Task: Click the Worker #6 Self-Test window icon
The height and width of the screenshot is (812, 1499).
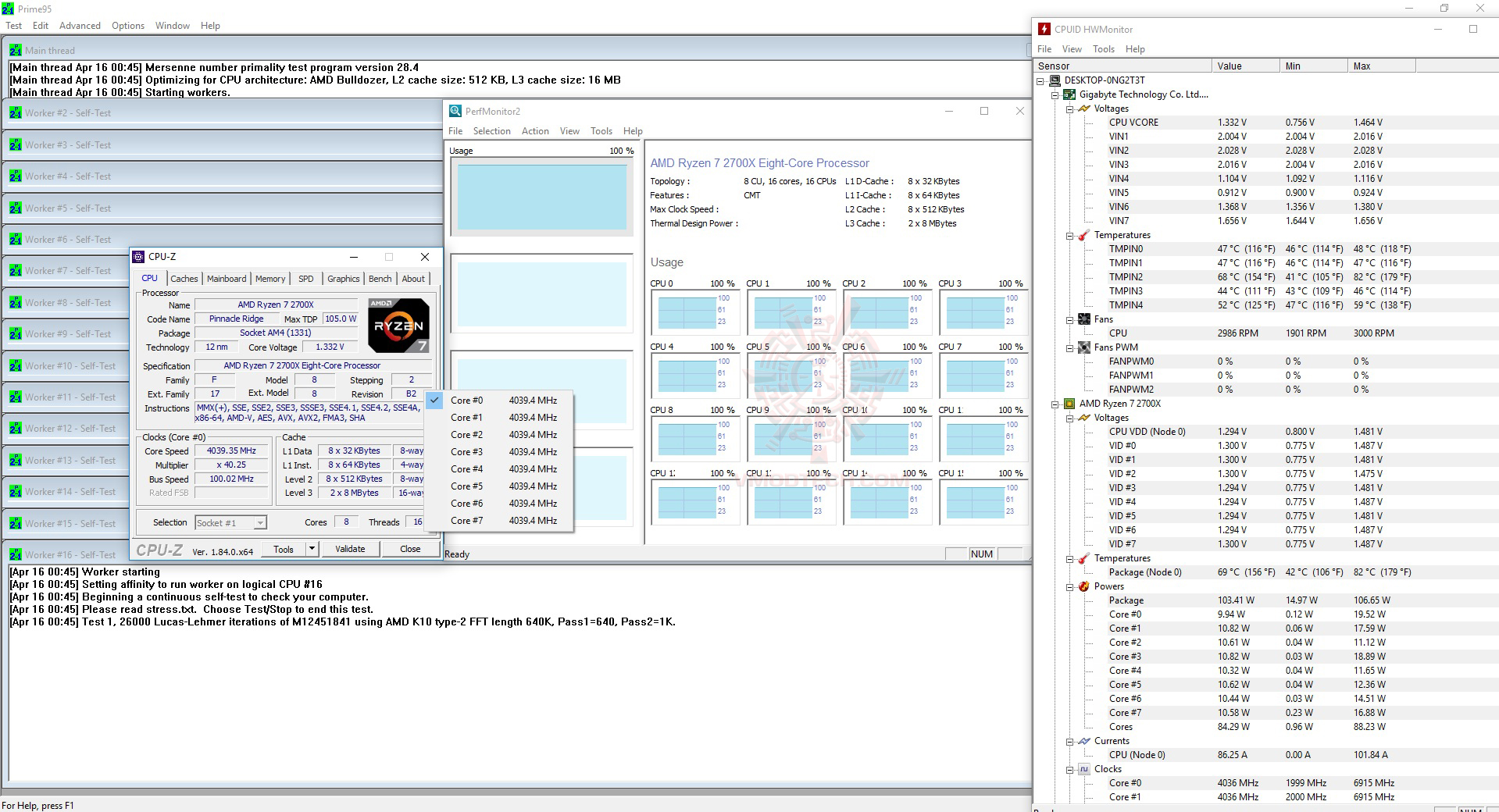Action: click(x=16, y=240)
